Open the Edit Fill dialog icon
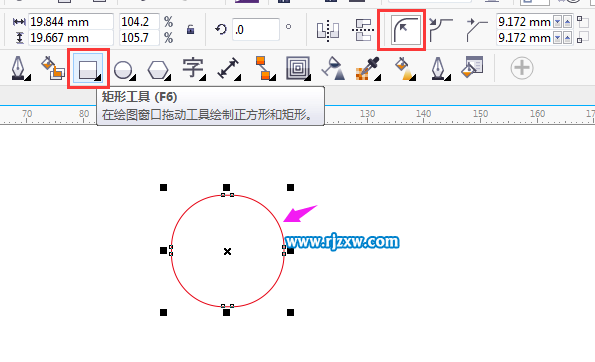 [472, 67]
